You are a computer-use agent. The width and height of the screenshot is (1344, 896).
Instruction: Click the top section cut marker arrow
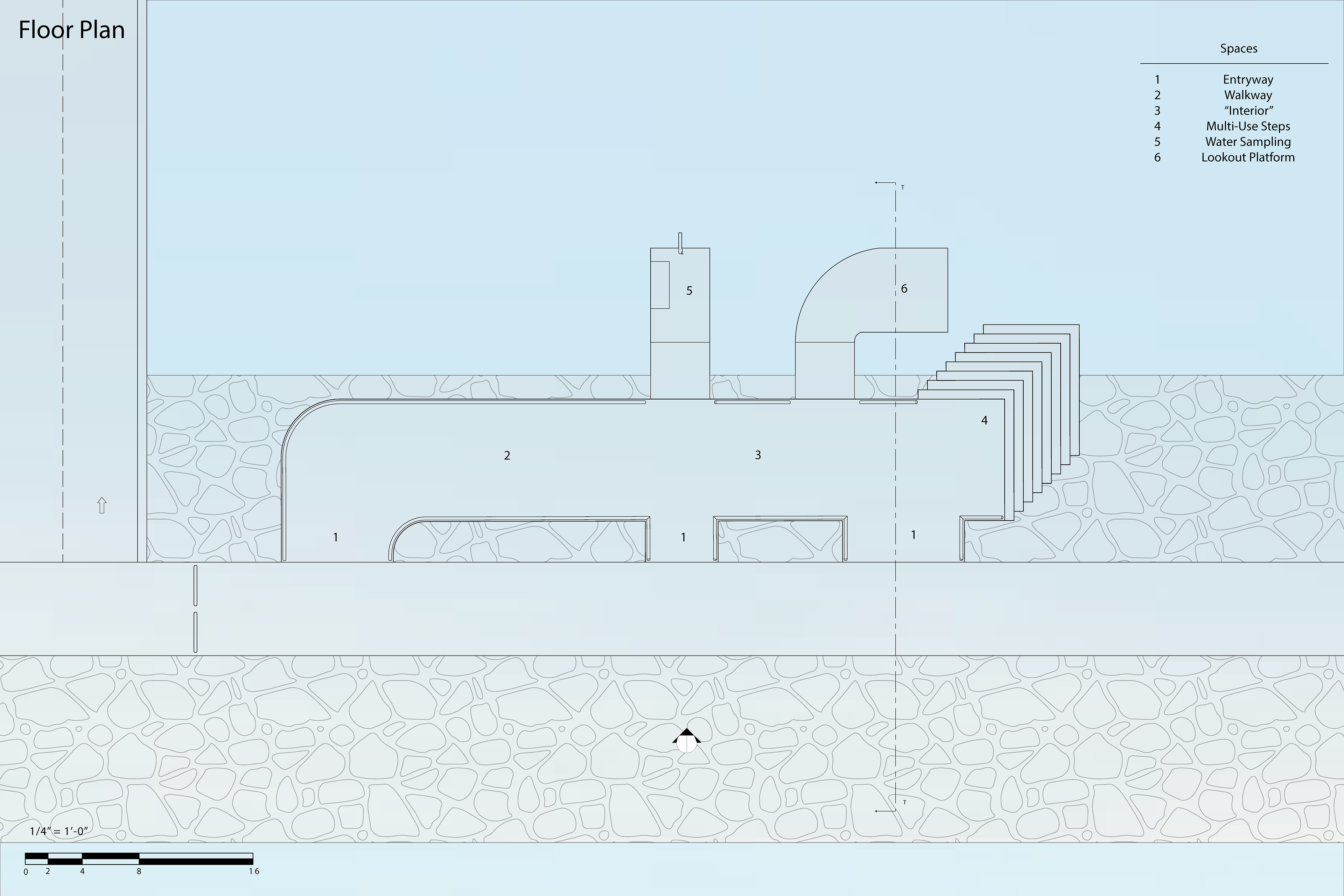tap(885, 183)
